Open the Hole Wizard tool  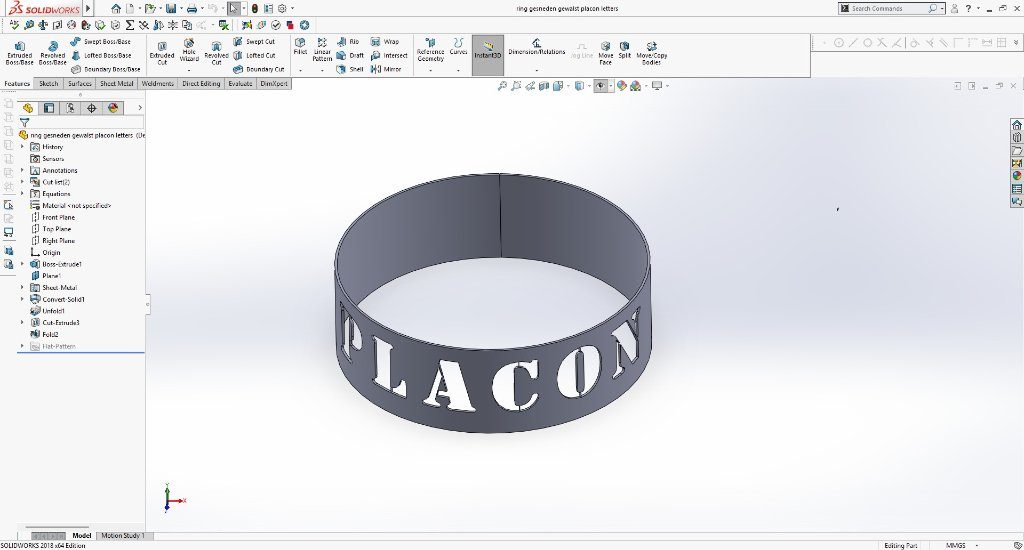tap(189, 51)
